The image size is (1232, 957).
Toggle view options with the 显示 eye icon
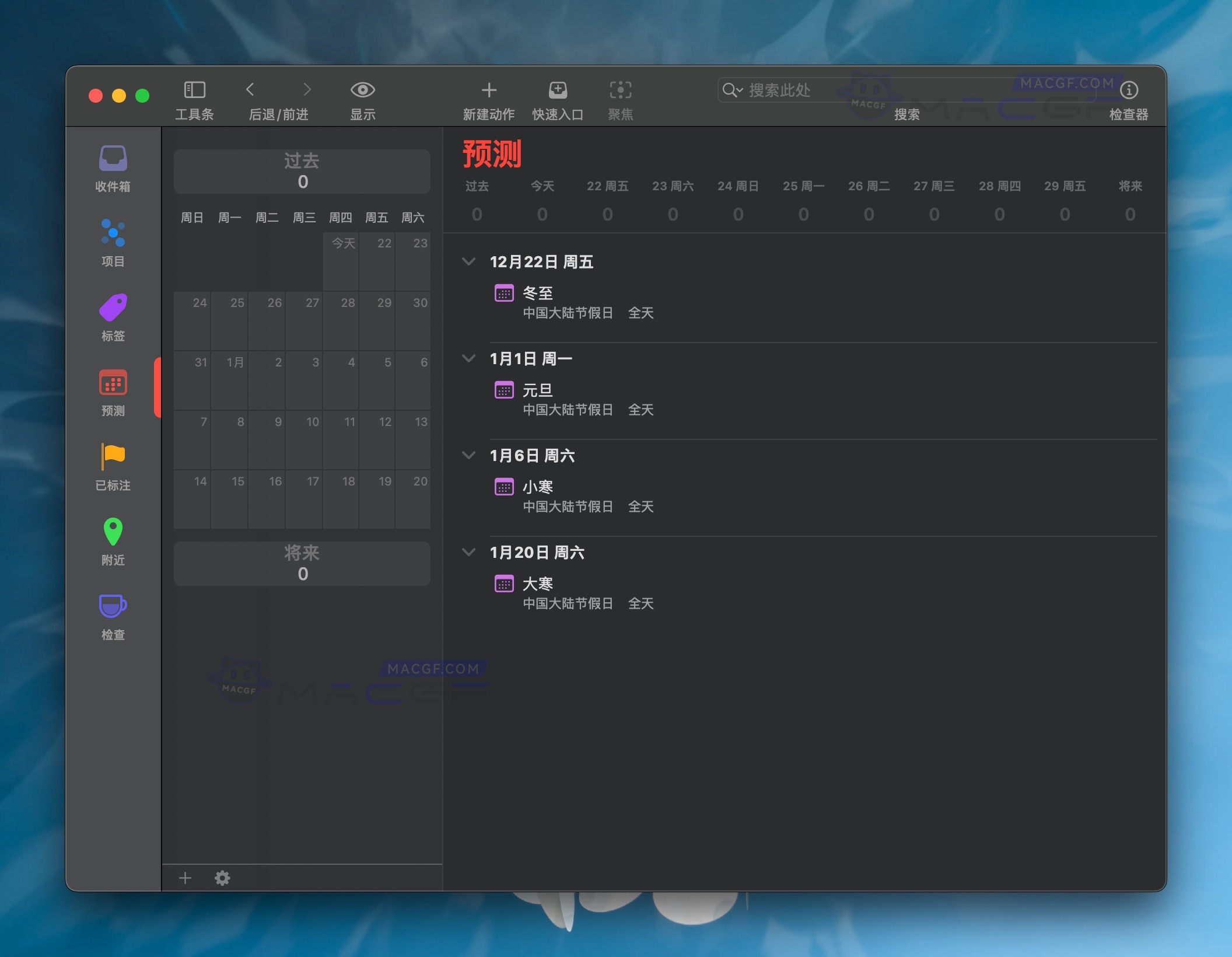(363, 98)
